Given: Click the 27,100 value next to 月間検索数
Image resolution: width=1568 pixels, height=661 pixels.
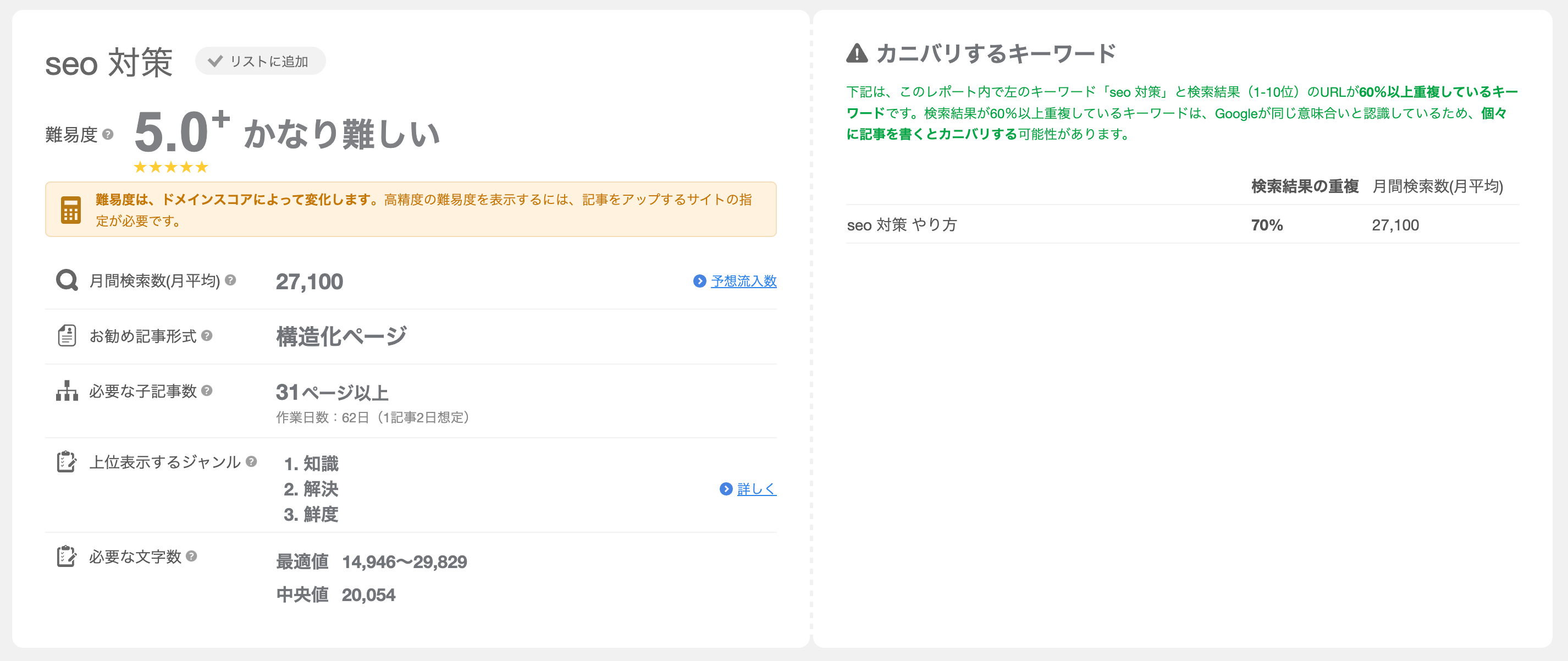Looking at the screenshot, I should [309, 282].
